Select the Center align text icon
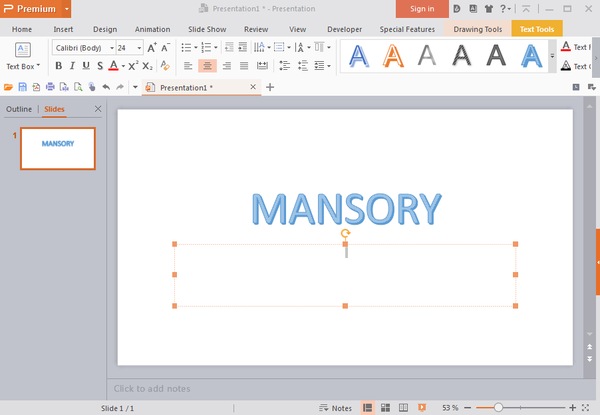Image resolution: width=600 pixels, height=415 pixels. pyautogui.click(x=207, y=66)
